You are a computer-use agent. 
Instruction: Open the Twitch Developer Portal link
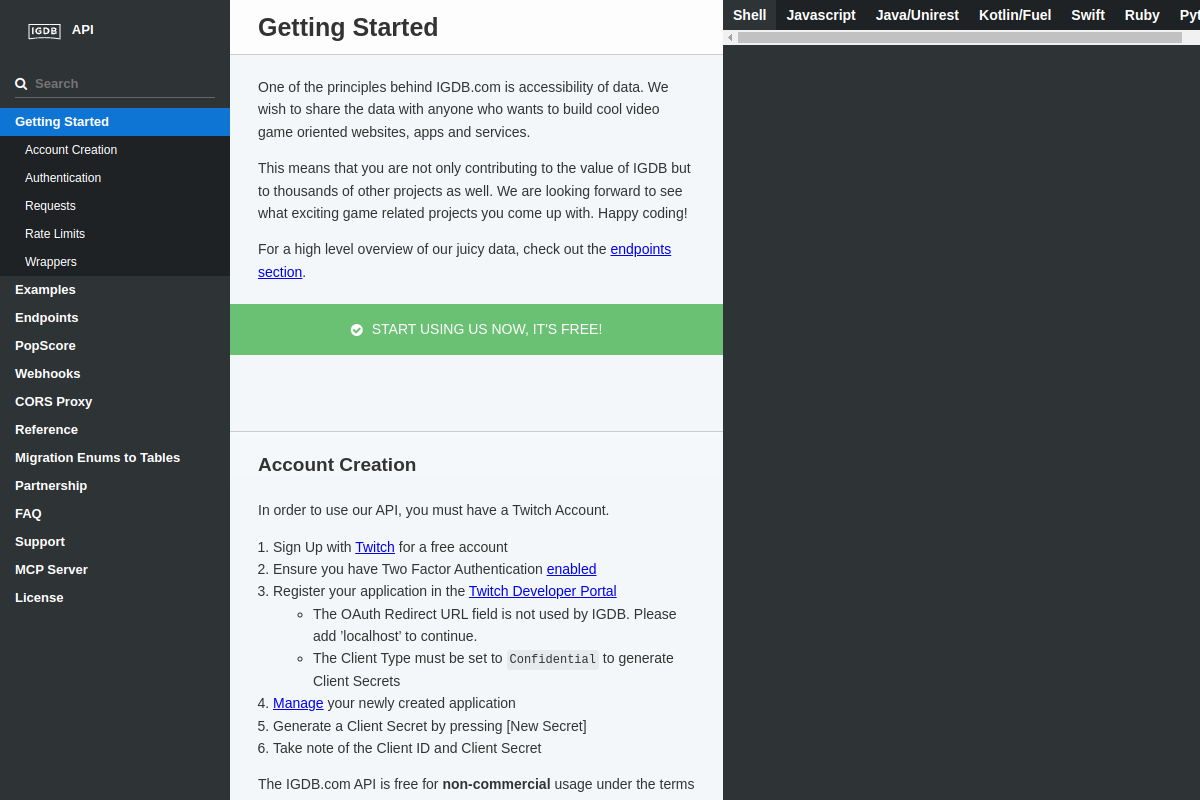point(543,591)
